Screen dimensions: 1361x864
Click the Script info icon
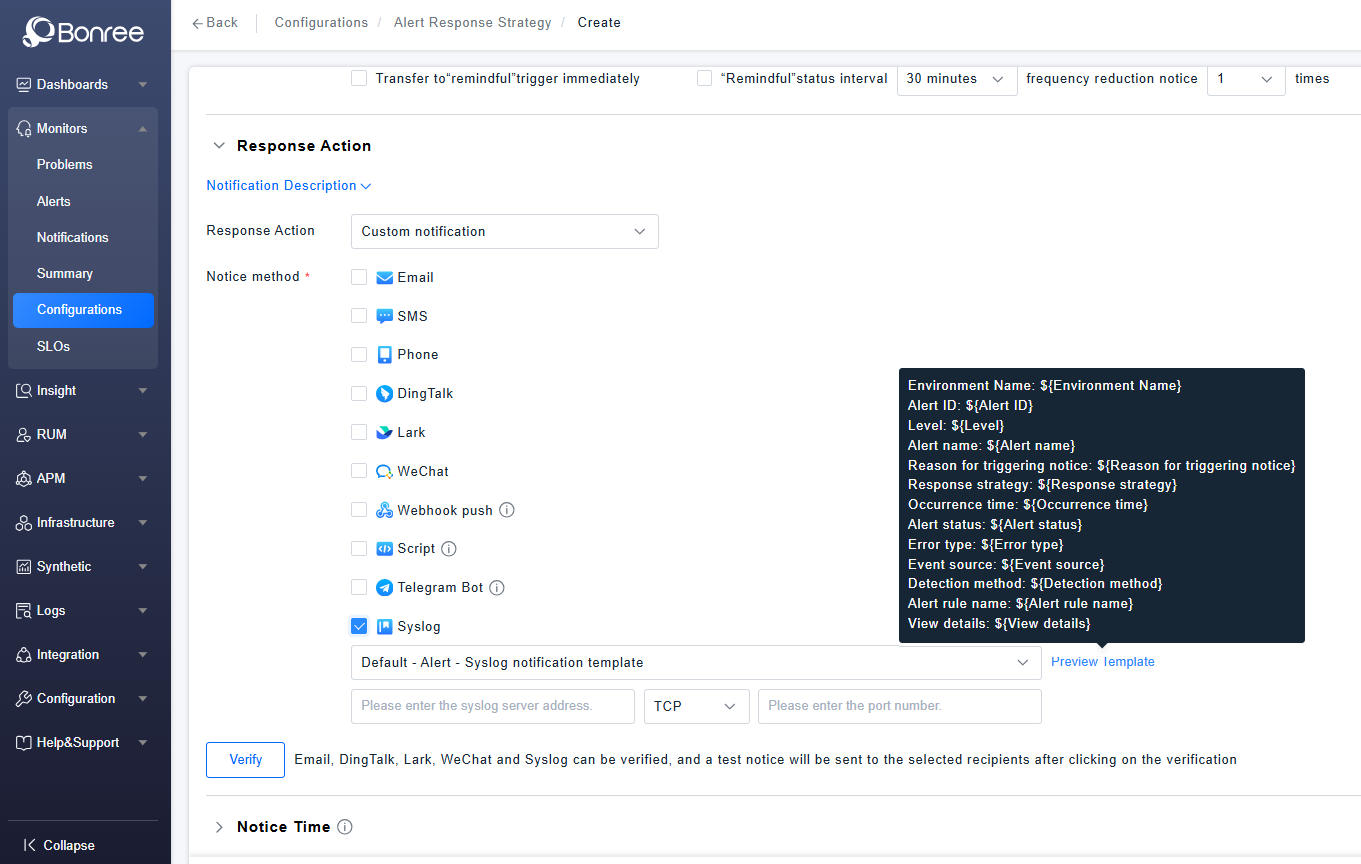449,549
